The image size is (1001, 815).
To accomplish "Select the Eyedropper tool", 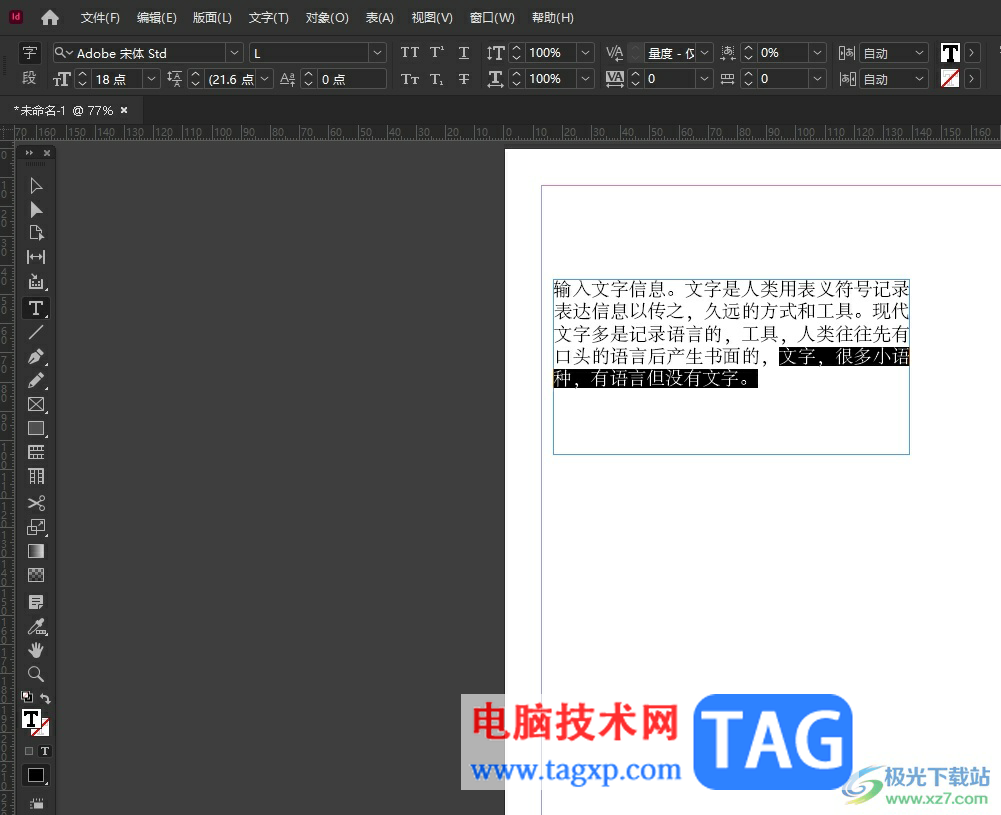I will pyautogui.click(x=36, y=627).
